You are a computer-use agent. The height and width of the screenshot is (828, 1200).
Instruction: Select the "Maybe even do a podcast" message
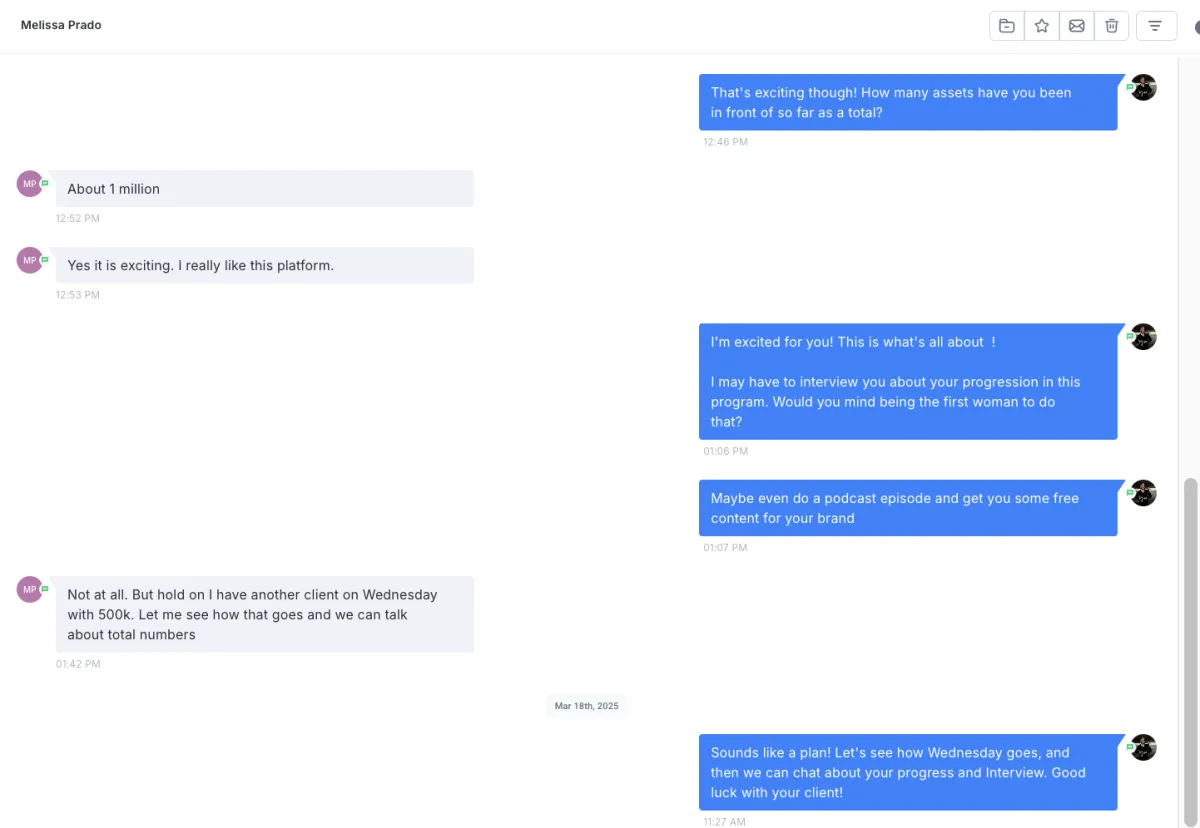[907, 508]
